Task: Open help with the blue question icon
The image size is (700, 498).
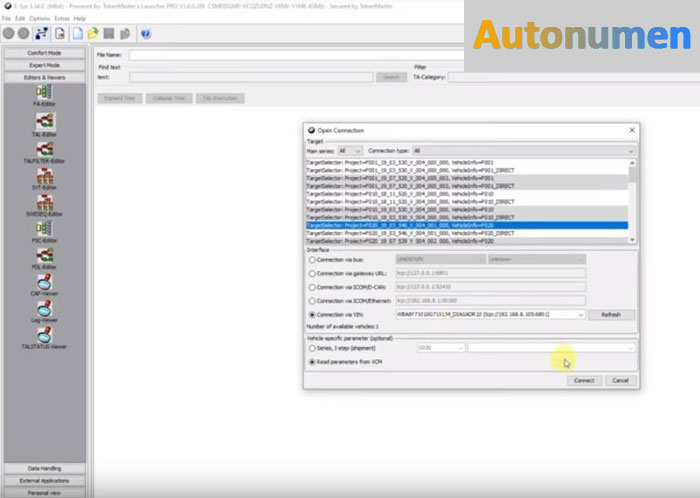Action: pos(146,33)
